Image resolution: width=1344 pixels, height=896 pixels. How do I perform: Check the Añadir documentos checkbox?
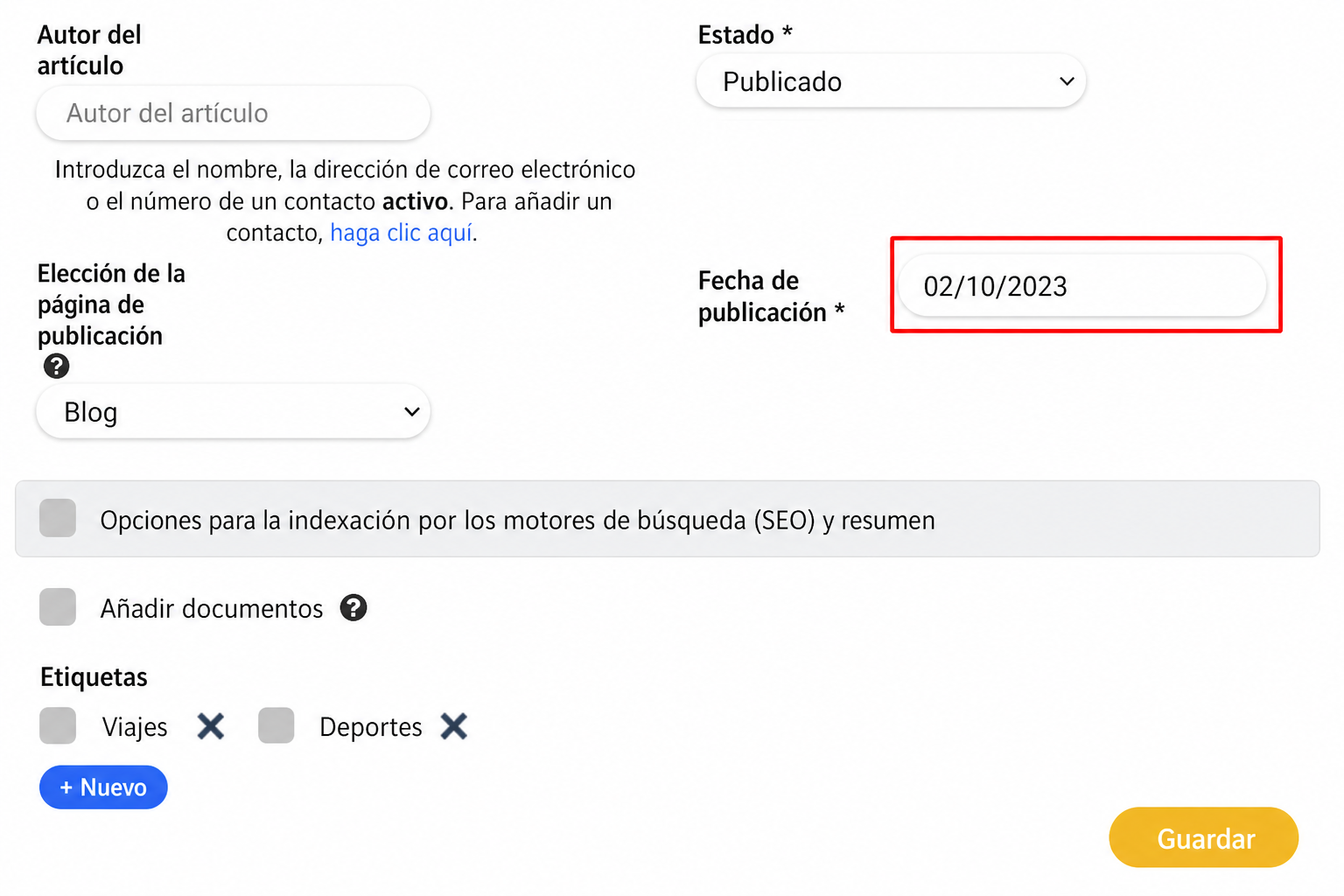point(58,607)
